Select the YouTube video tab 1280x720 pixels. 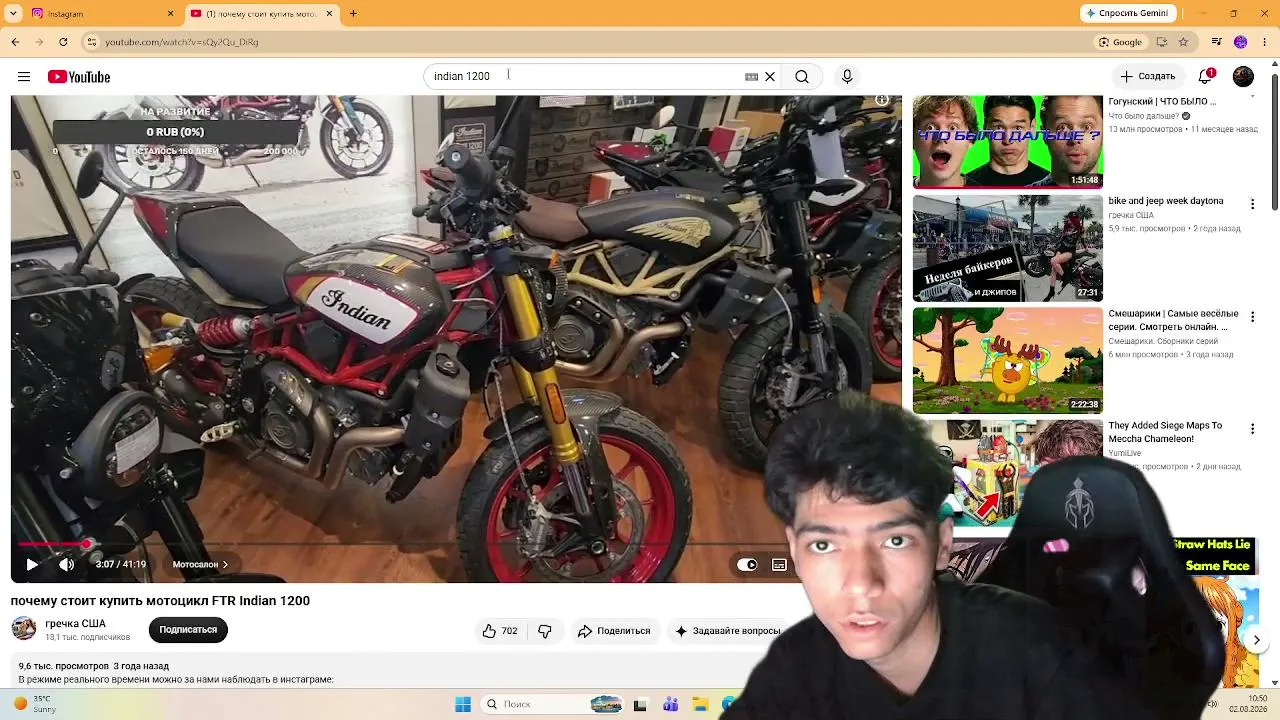tap(262, 14)
